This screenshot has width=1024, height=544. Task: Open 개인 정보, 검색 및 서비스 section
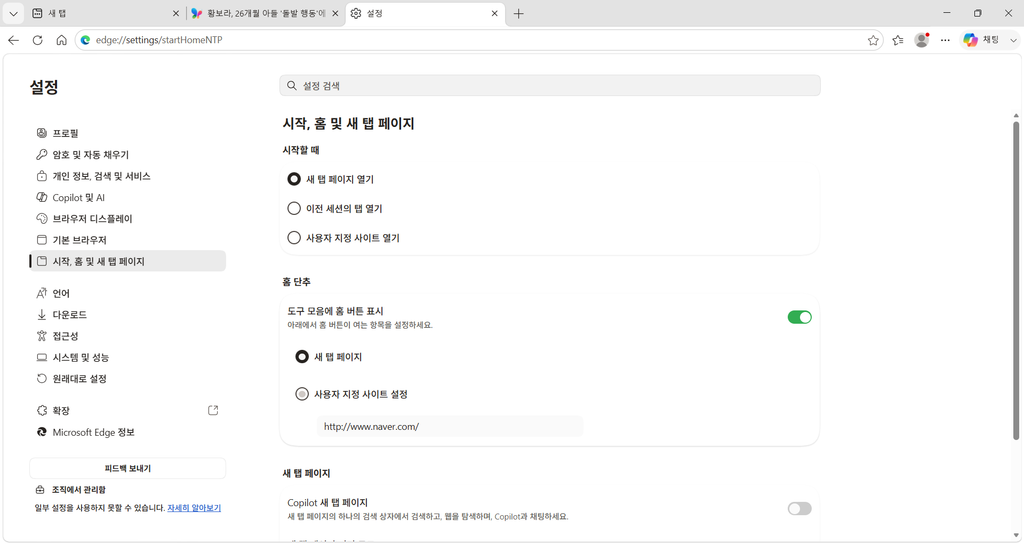coord(127,176)
